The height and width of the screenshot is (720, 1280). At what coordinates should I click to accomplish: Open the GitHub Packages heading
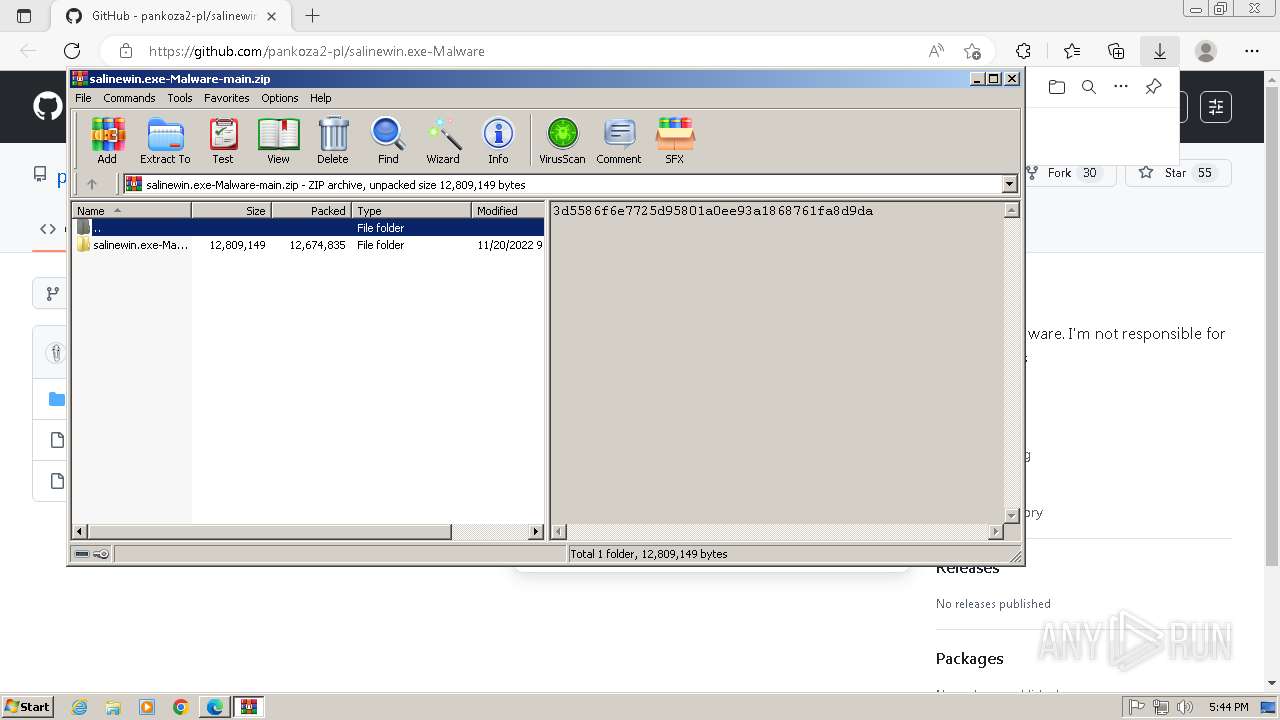[969, 658]
